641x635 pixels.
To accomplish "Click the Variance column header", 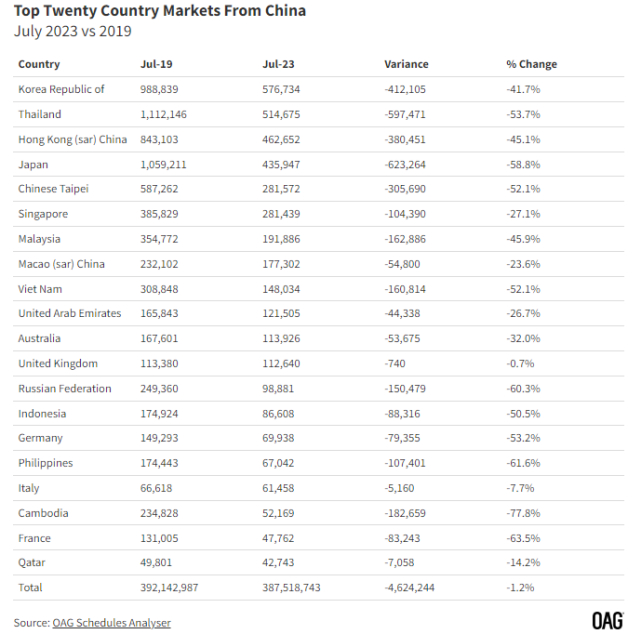I will [x=406, y=64].
